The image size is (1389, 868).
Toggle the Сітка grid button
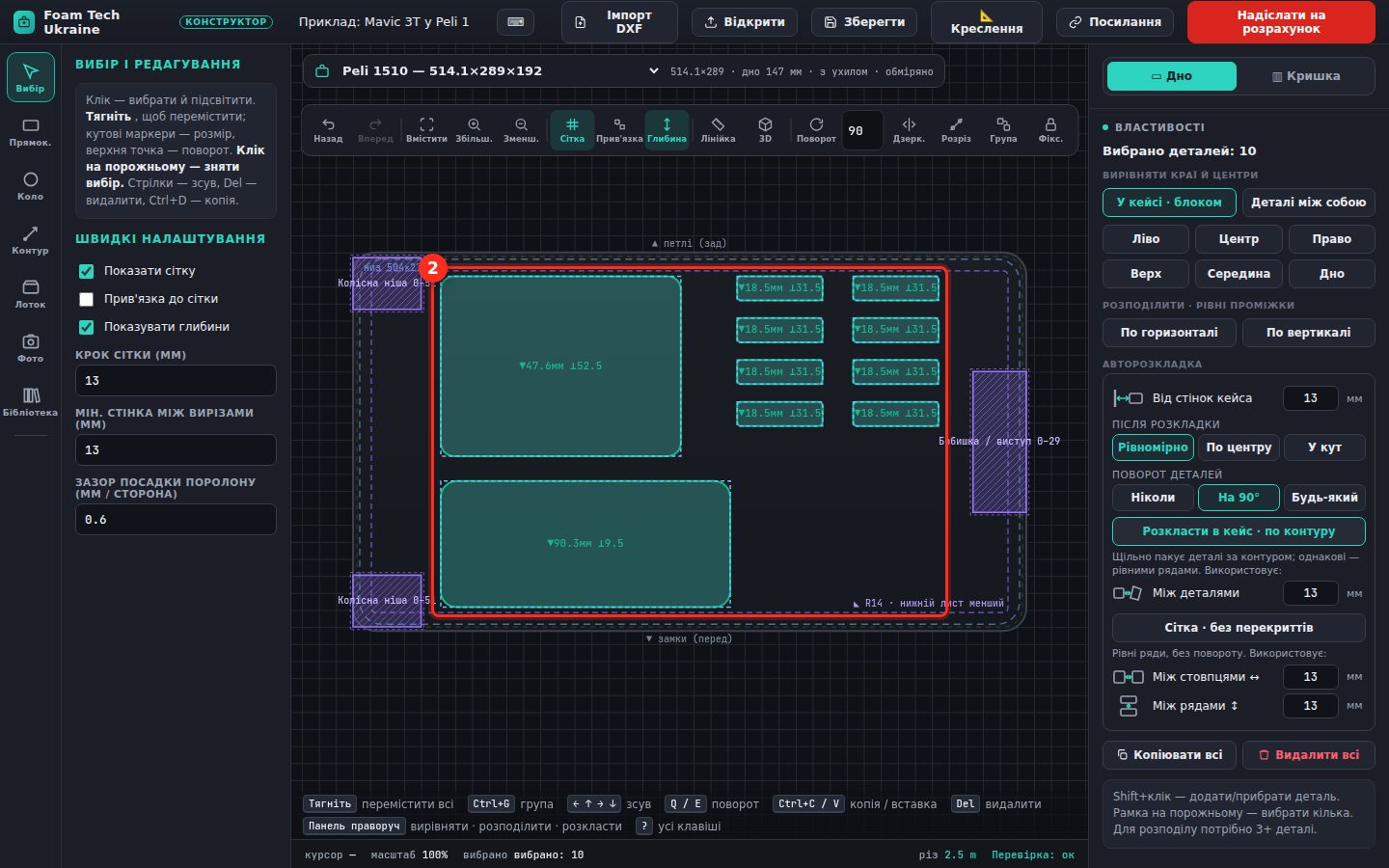[572, 130]
